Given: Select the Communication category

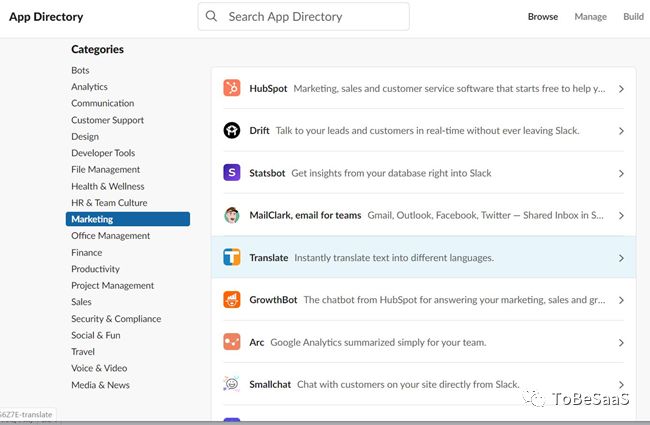Looking at the screenshot, I should (102, 103).
